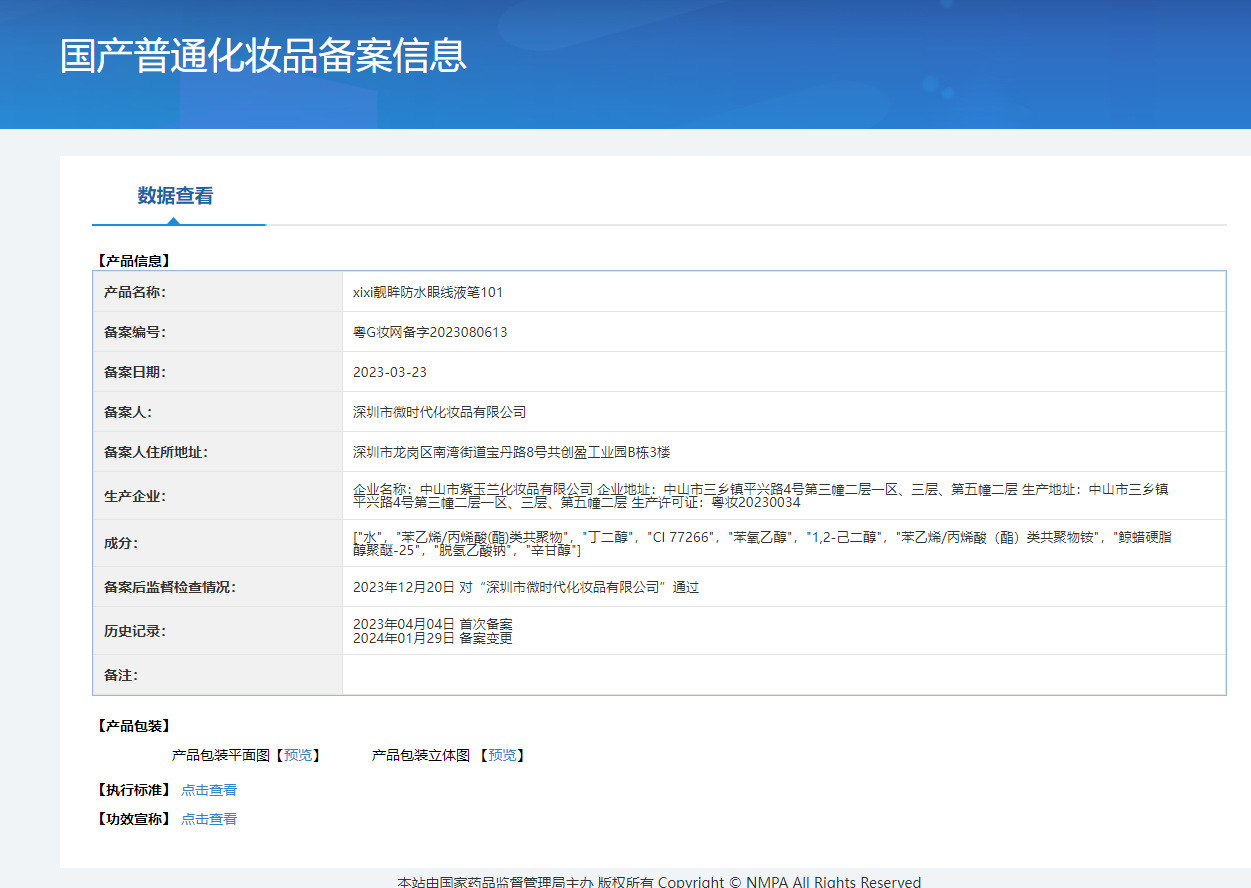Click the 2023年12月20日 supervision check result
This screenshot has width=1251, height=888.
point(526,587)
